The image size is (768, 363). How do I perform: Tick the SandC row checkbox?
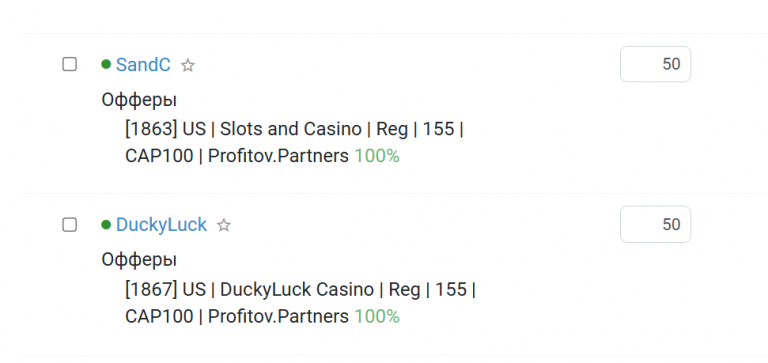[70, 64]
